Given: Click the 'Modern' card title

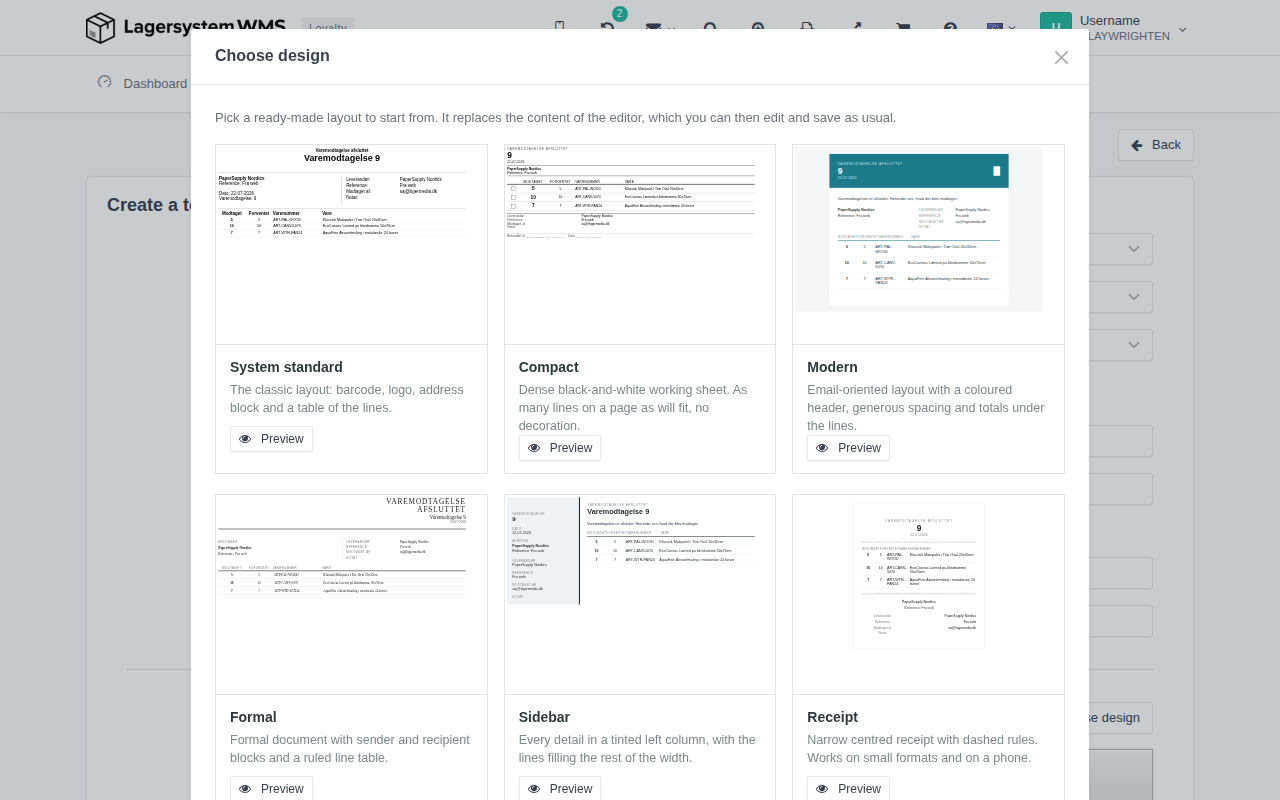Looking at the screenshot, I should [832, 367].
